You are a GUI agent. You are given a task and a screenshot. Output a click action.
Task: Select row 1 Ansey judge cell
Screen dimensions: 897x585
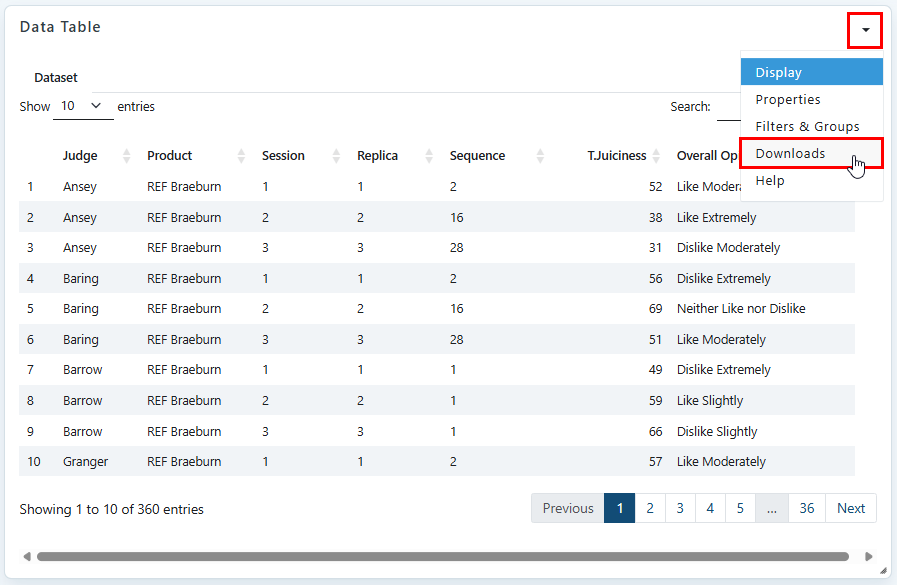80,186
